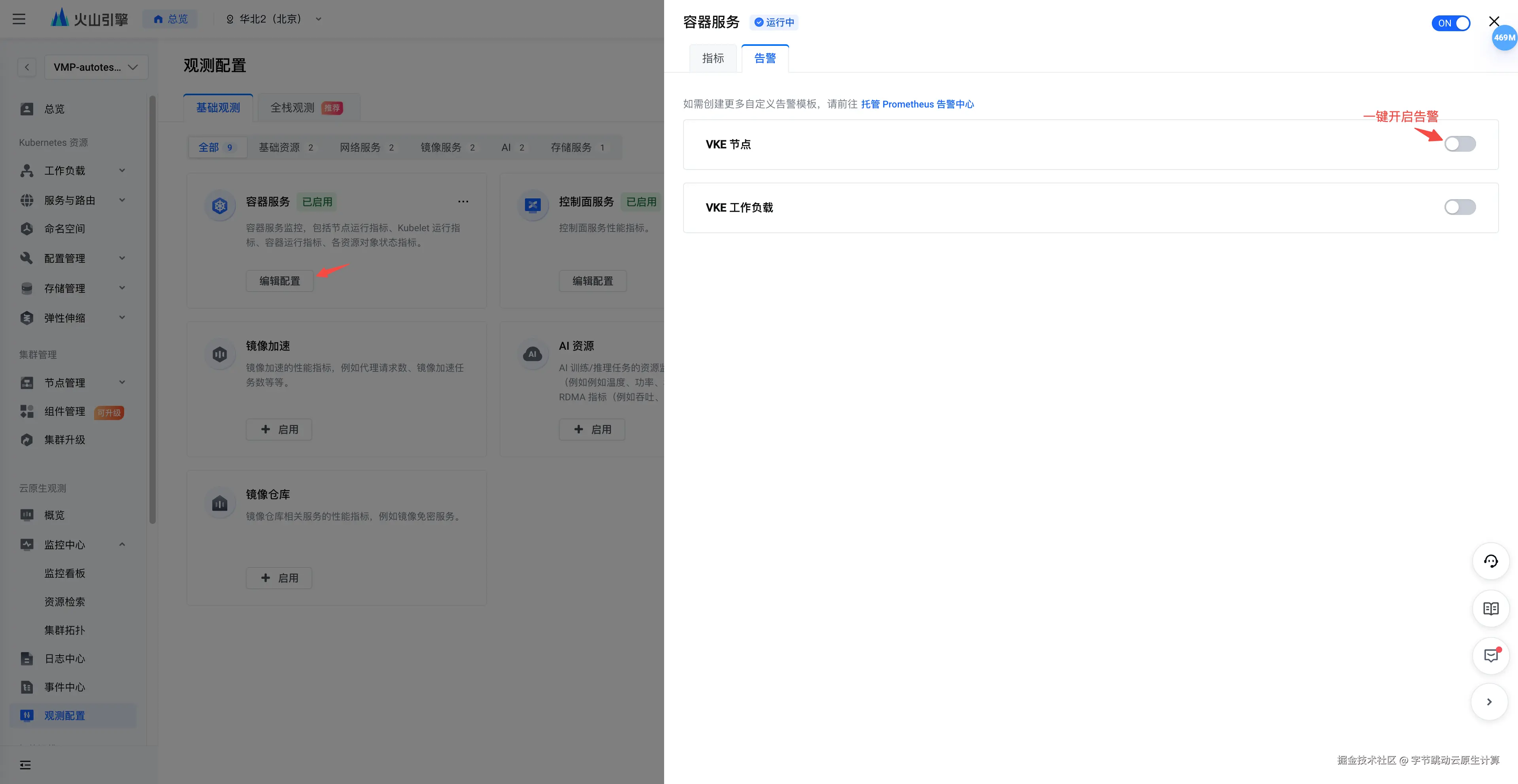This screenshot has width=1518, height=784.
Task: Click the sidebar collapse icon at bottom
Action: 25,765
